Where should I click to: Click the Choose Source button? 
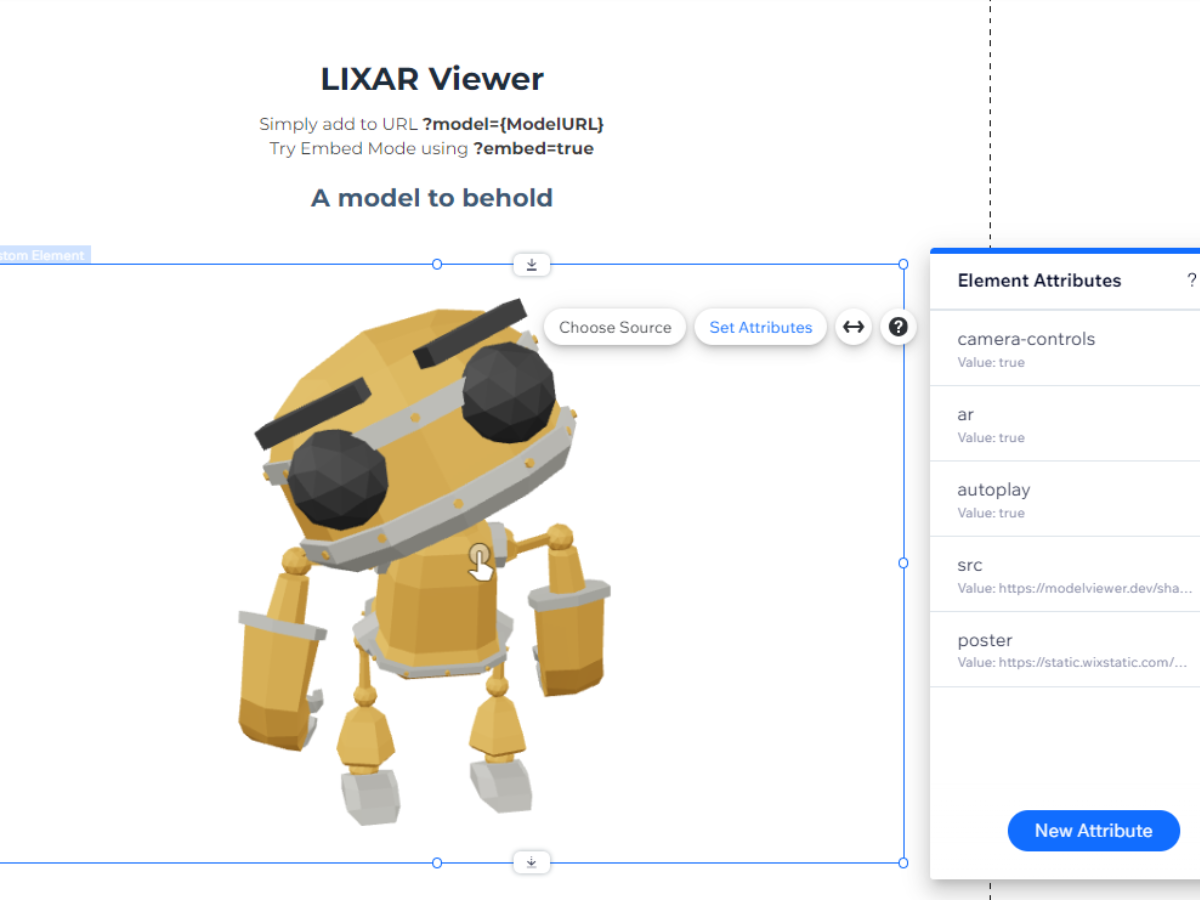coord(615,327)
